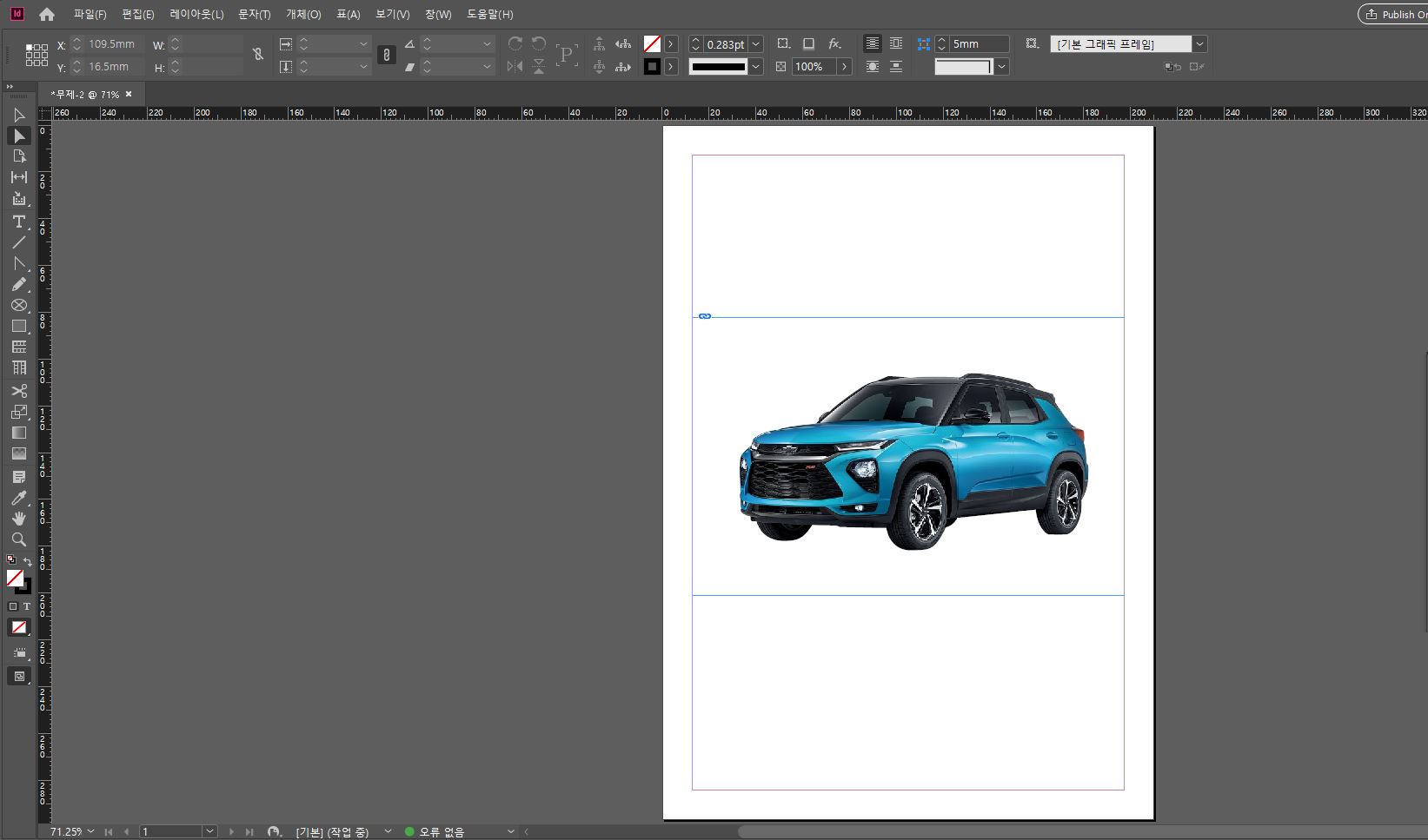Open page number dropdown in status bar
This screenshot has width=1428, height=840.
click(x=209, y=831)
